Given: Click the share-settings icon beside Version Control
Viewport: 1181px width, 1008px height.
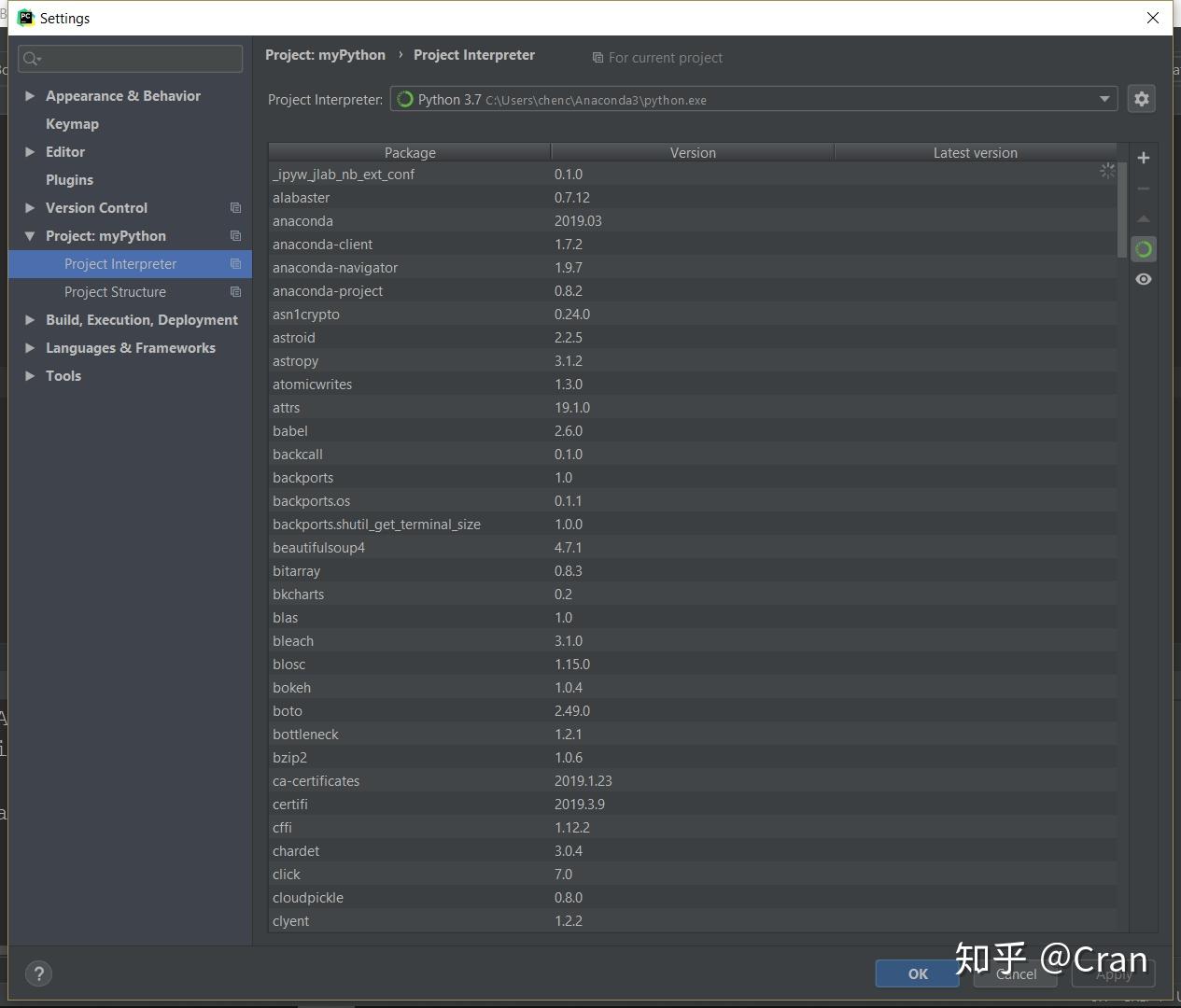Looking at the screenshot, I should (235, 207).
